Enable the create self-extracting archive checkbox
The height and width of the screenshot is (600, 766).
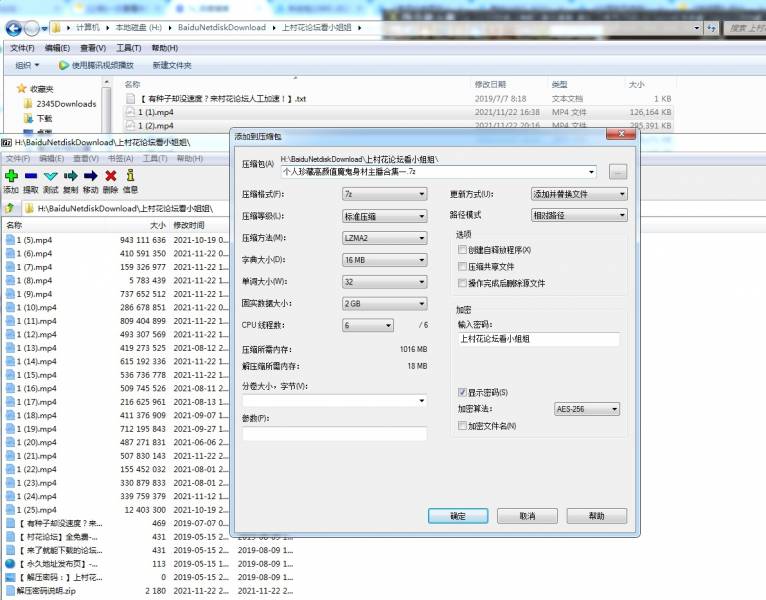click(462, 250)
